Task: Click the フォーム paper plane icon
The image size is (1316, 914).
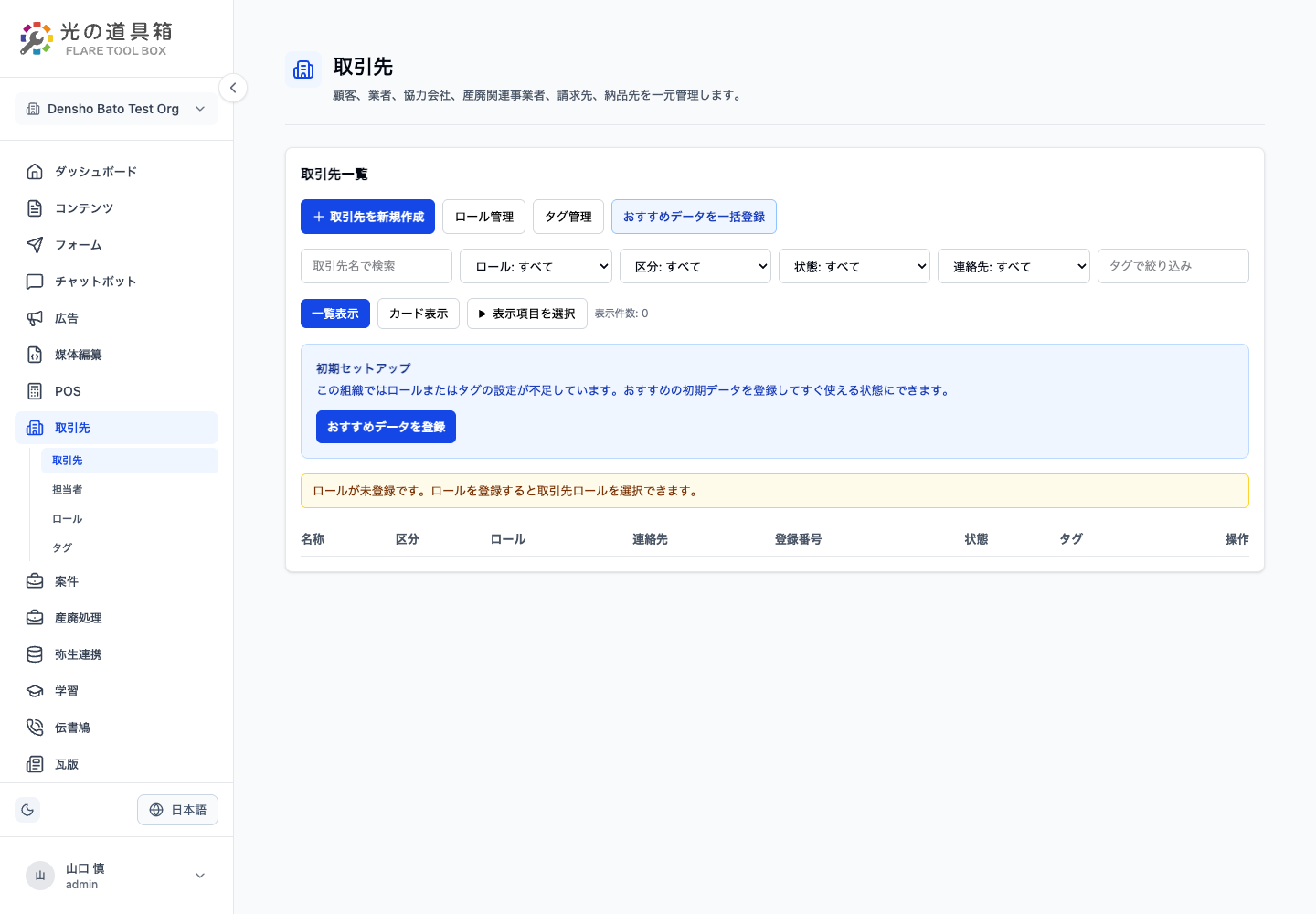Action: [35, 245]
